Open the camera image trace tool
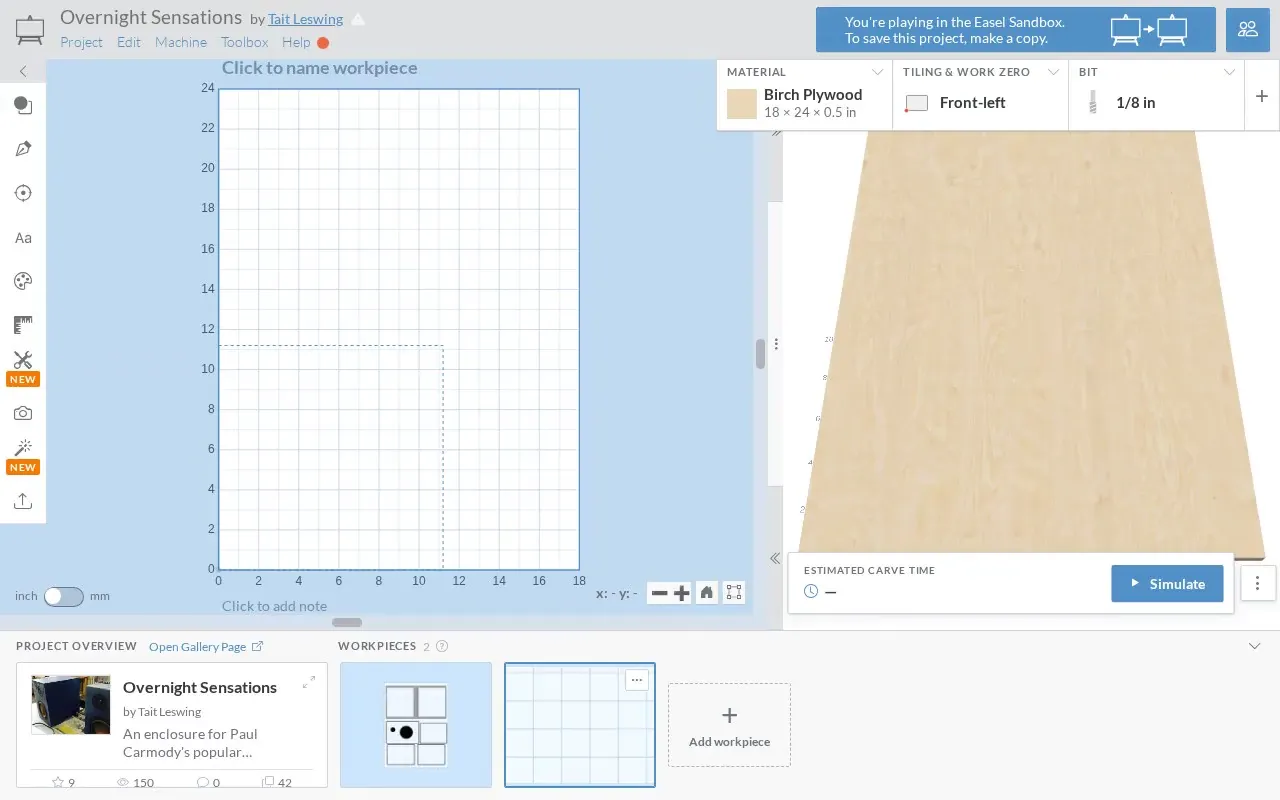1280x800 pixels. 23,413
